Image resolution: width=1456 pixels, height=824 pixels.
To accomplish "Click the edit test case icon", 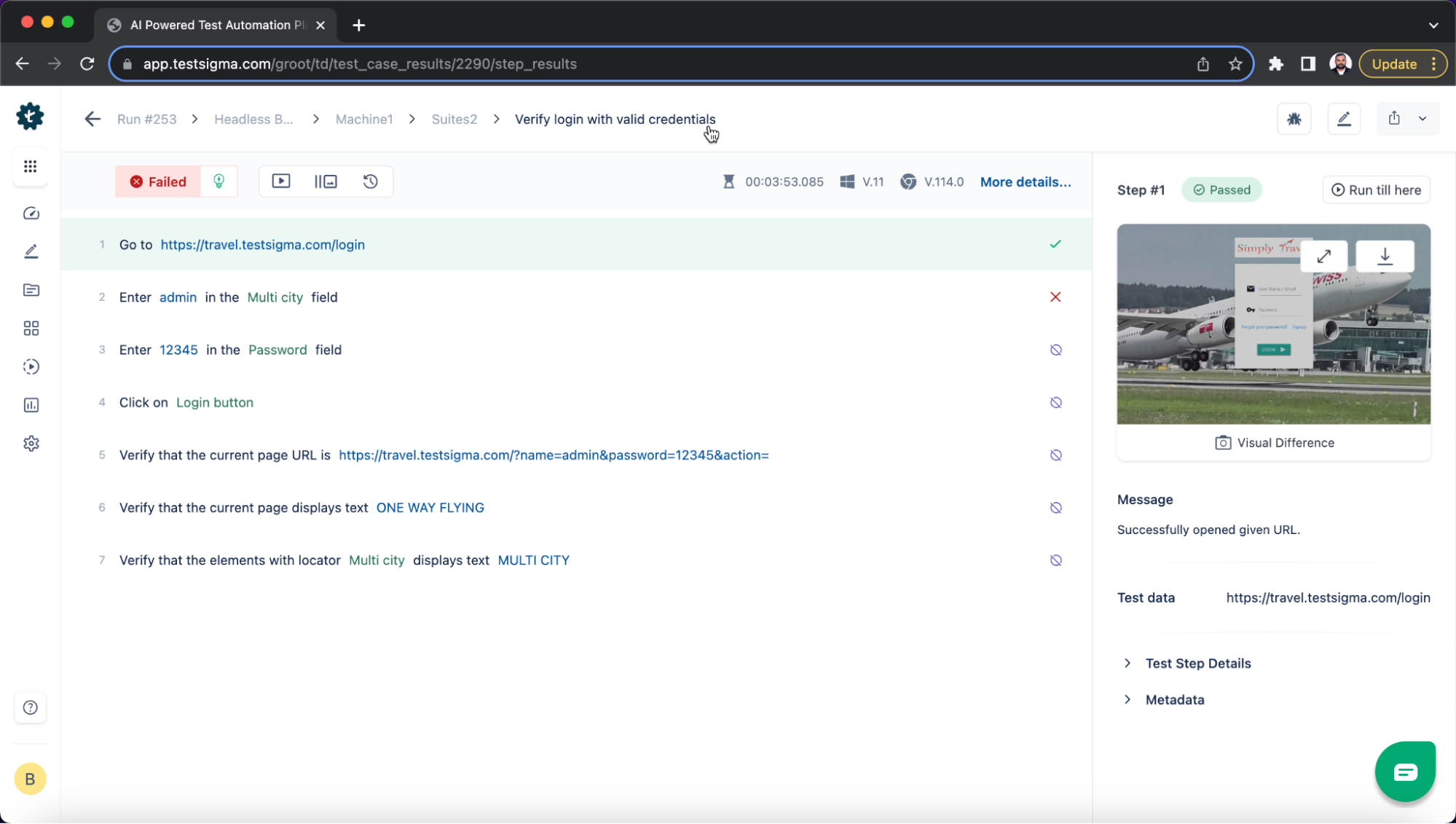I will (x=1344, y=119).
